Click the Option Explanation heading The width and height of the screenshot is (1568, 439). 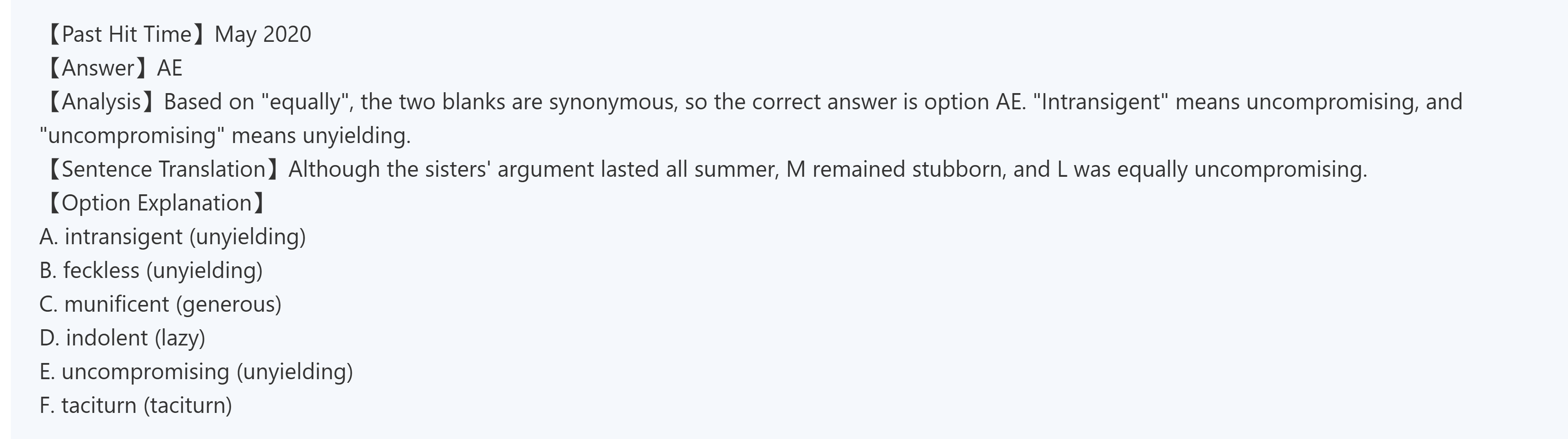156,203
